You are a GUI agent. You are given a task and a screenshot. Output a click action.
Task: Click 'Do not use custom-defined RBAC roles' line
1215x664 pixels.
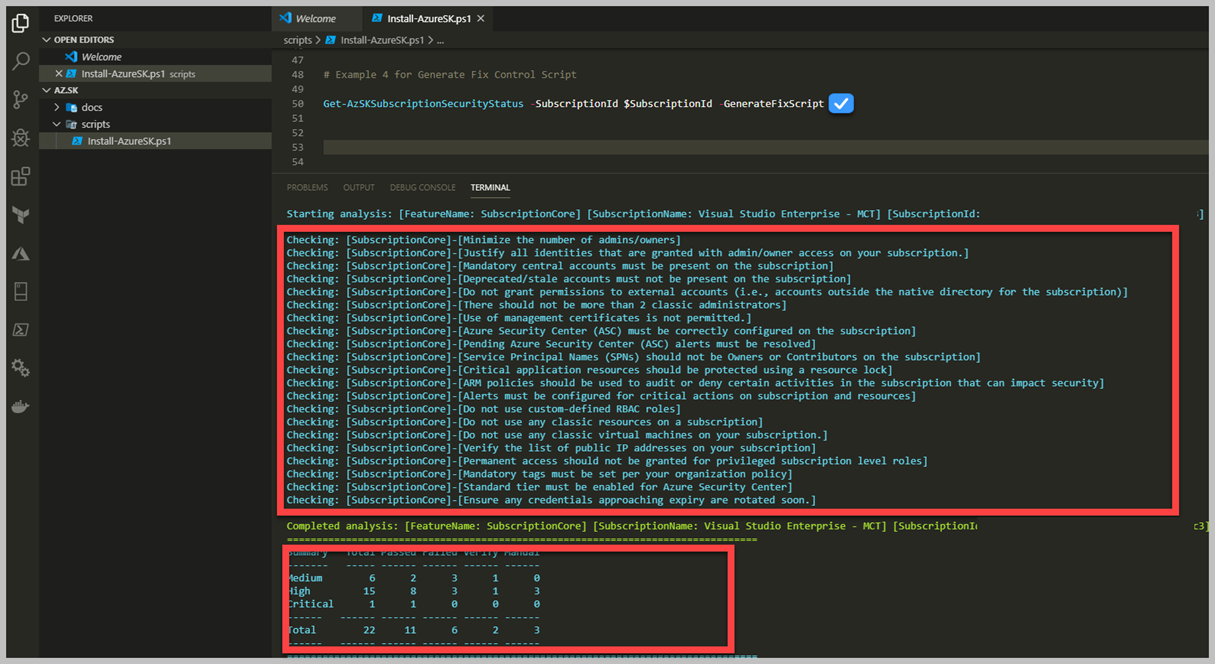click(486, 409)
